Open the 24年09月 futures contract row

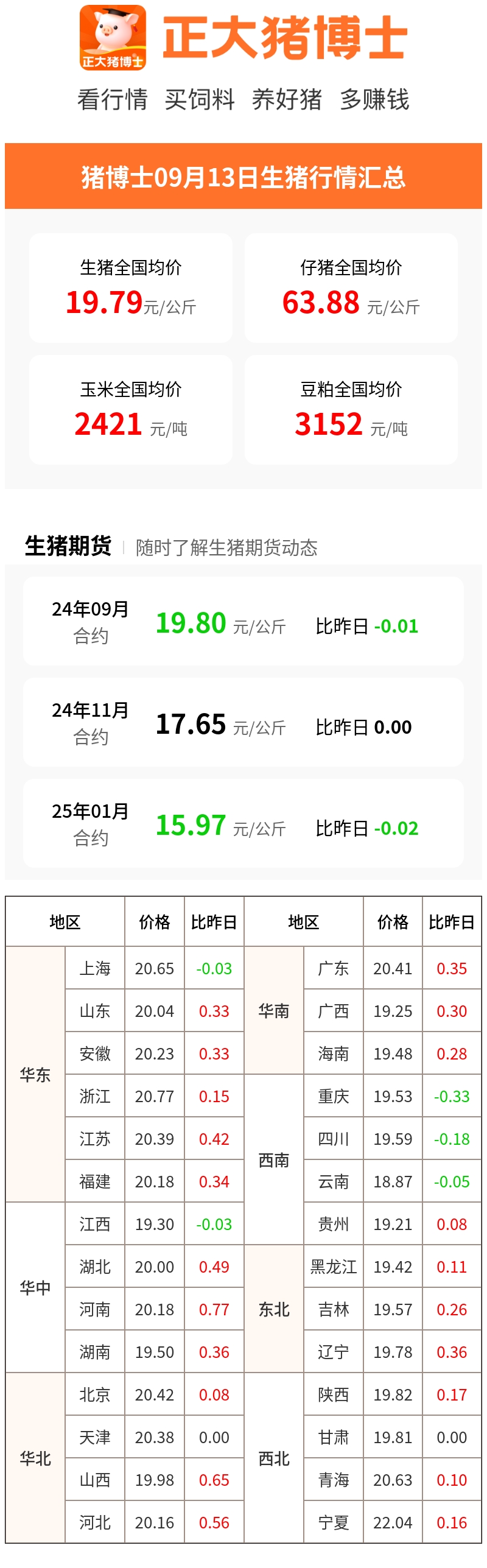click(243, 621)
